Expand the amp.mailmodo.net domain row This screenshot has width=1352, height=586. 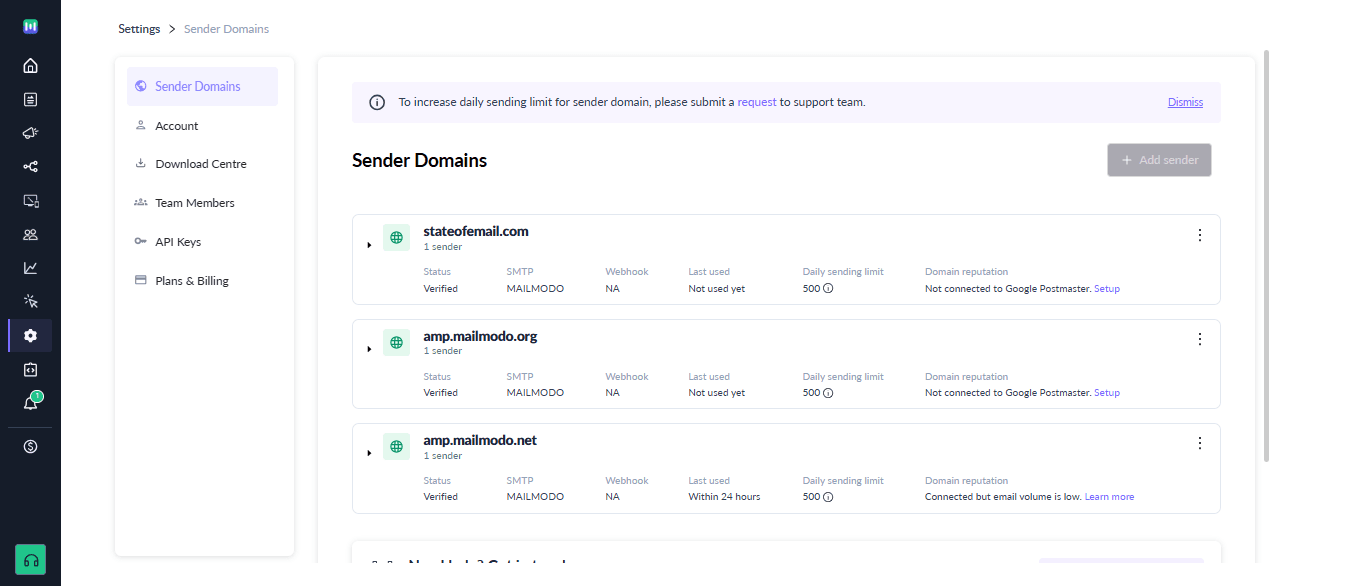[369, 453]
